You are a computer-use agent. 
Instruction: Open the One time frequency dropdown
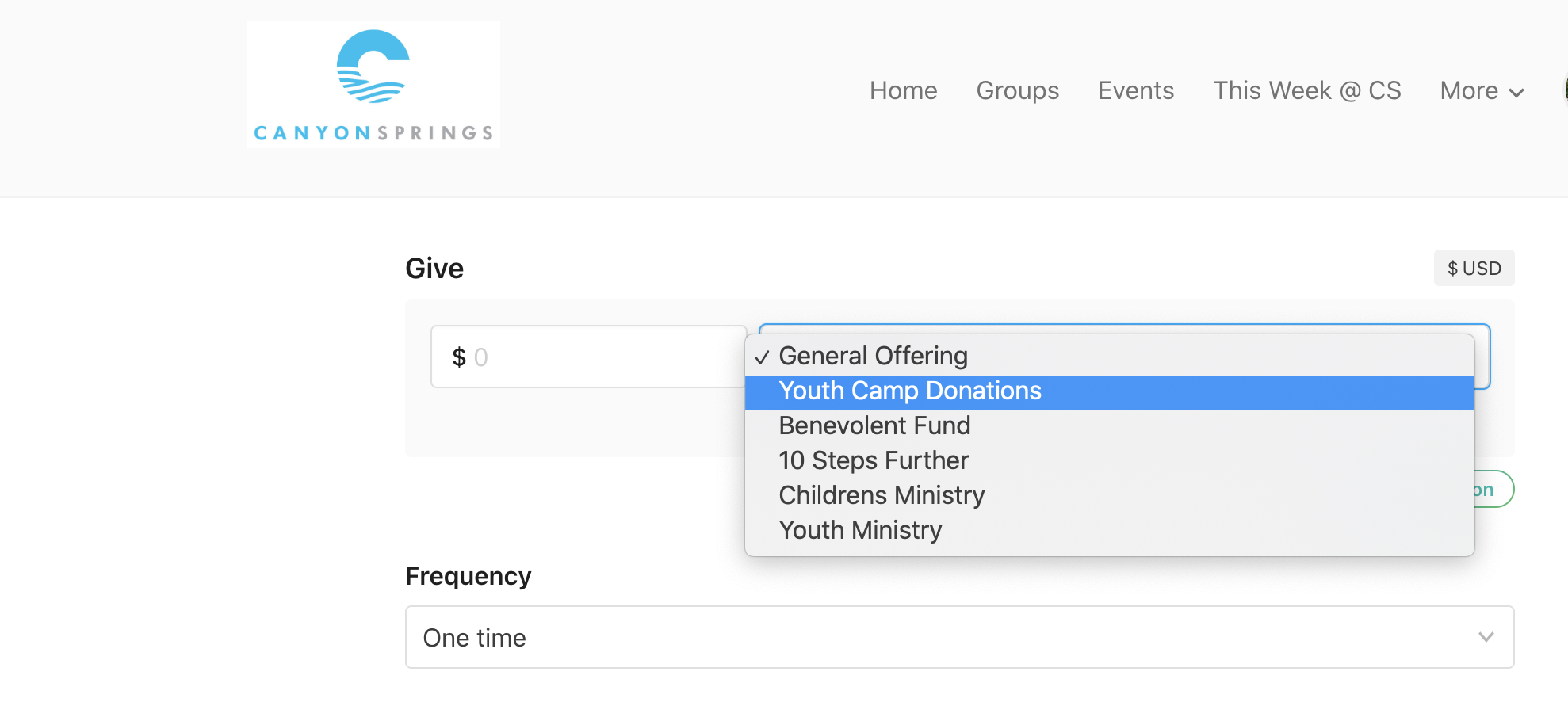click(959, 637)
